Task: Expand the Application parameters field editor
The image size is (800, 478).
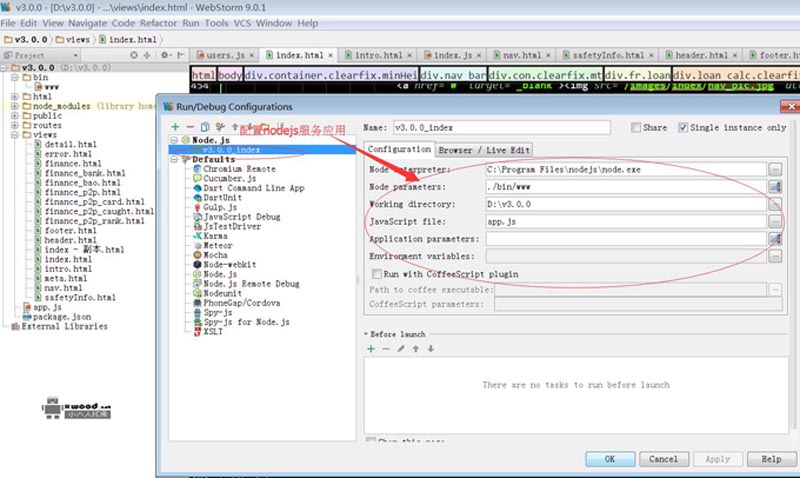Action: click(775, 239)
